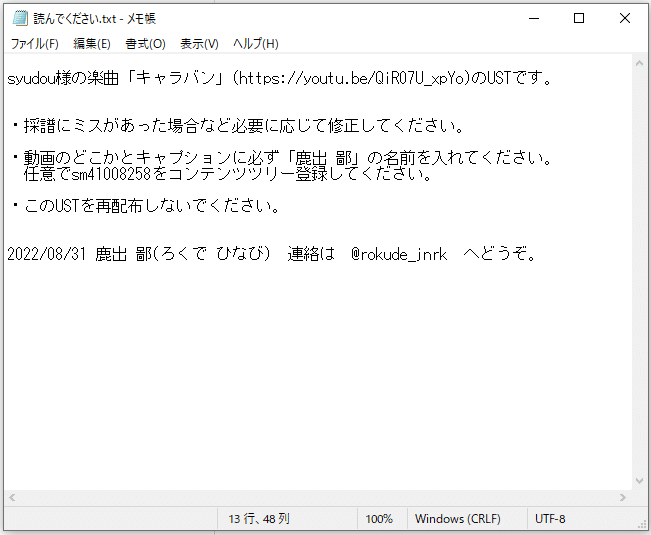Viewport: 651px width, 535px height.
Task: Click the UTF-8 encoding status entry
Action: point(550,519)
